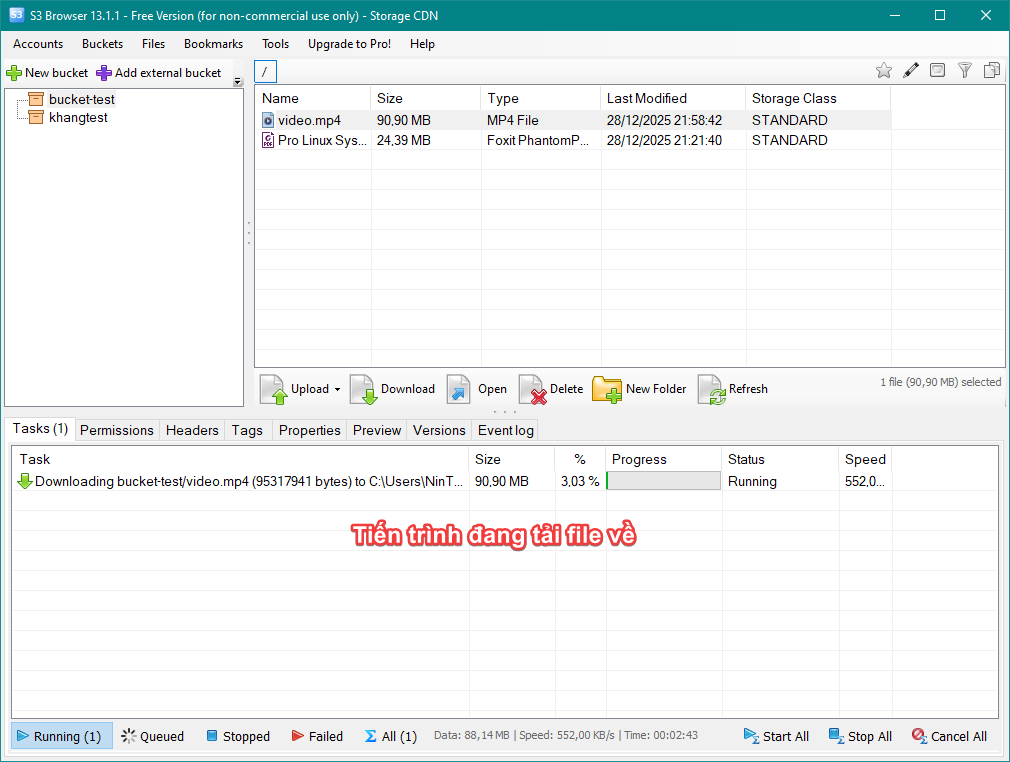This screenshot has width=1010, height=762.
Task: Click the pencil edit path icon
Action: pyautogui.click(x=911, y=70)
